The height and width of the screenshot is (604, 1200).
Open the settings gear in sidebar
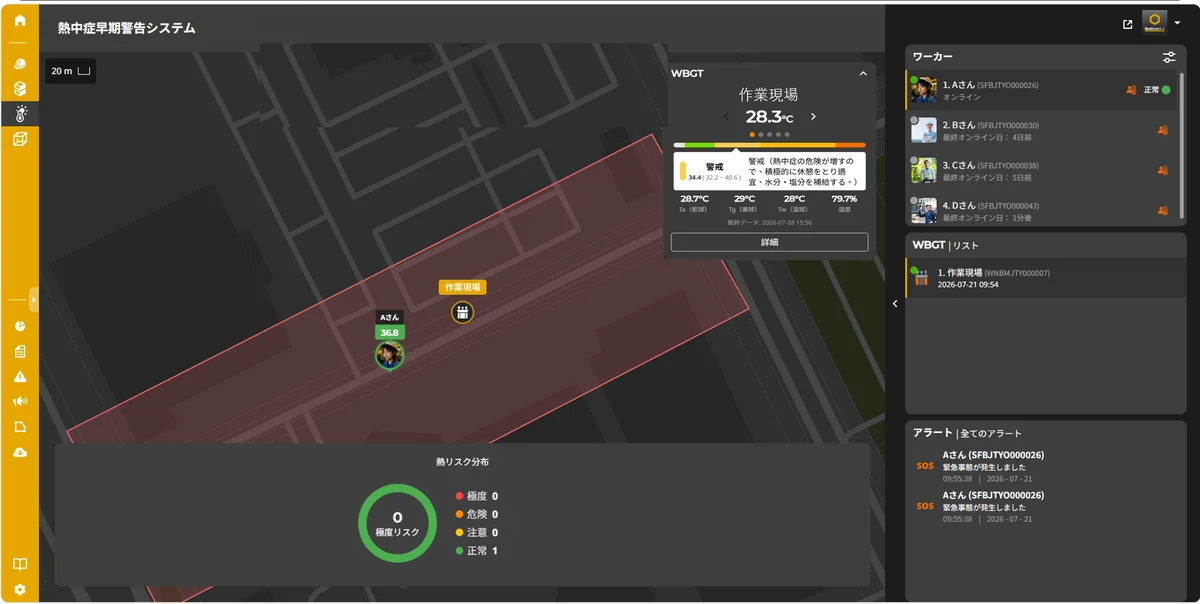tap(20, 589)
